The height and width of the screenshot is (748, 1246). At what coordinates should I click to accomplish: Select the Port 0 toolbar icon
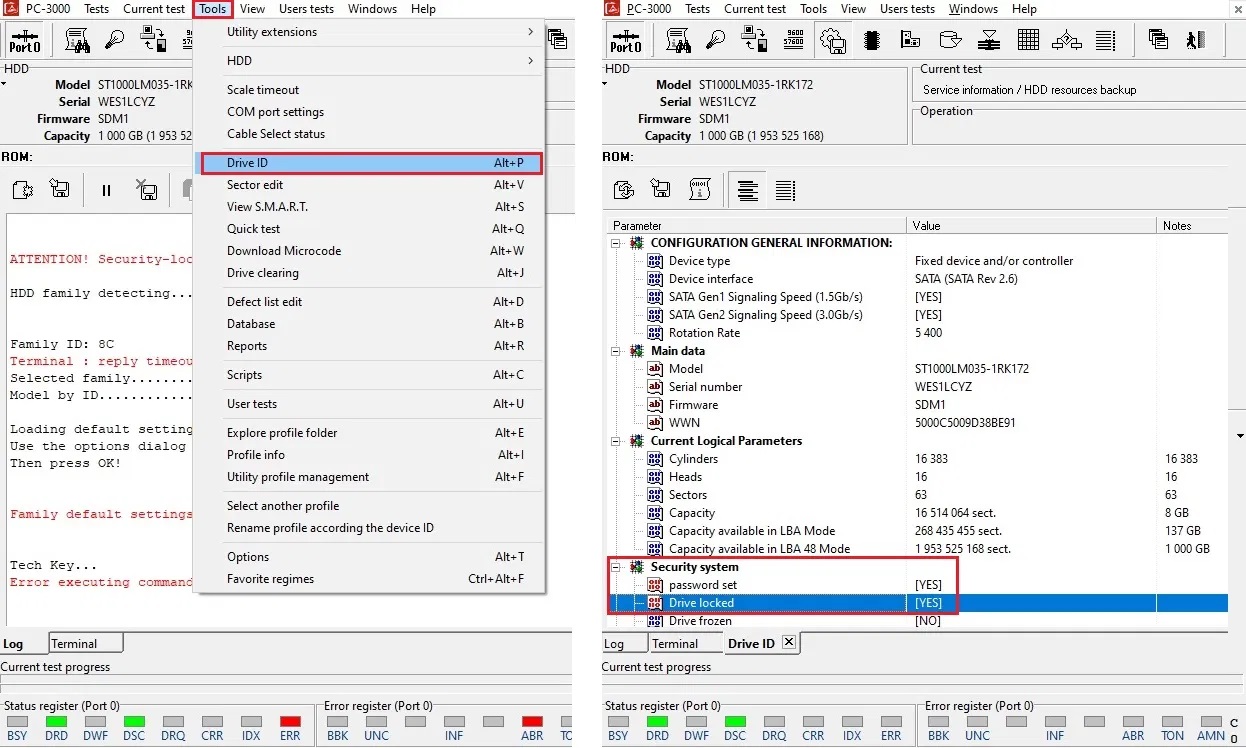click(x=625, y=40)
